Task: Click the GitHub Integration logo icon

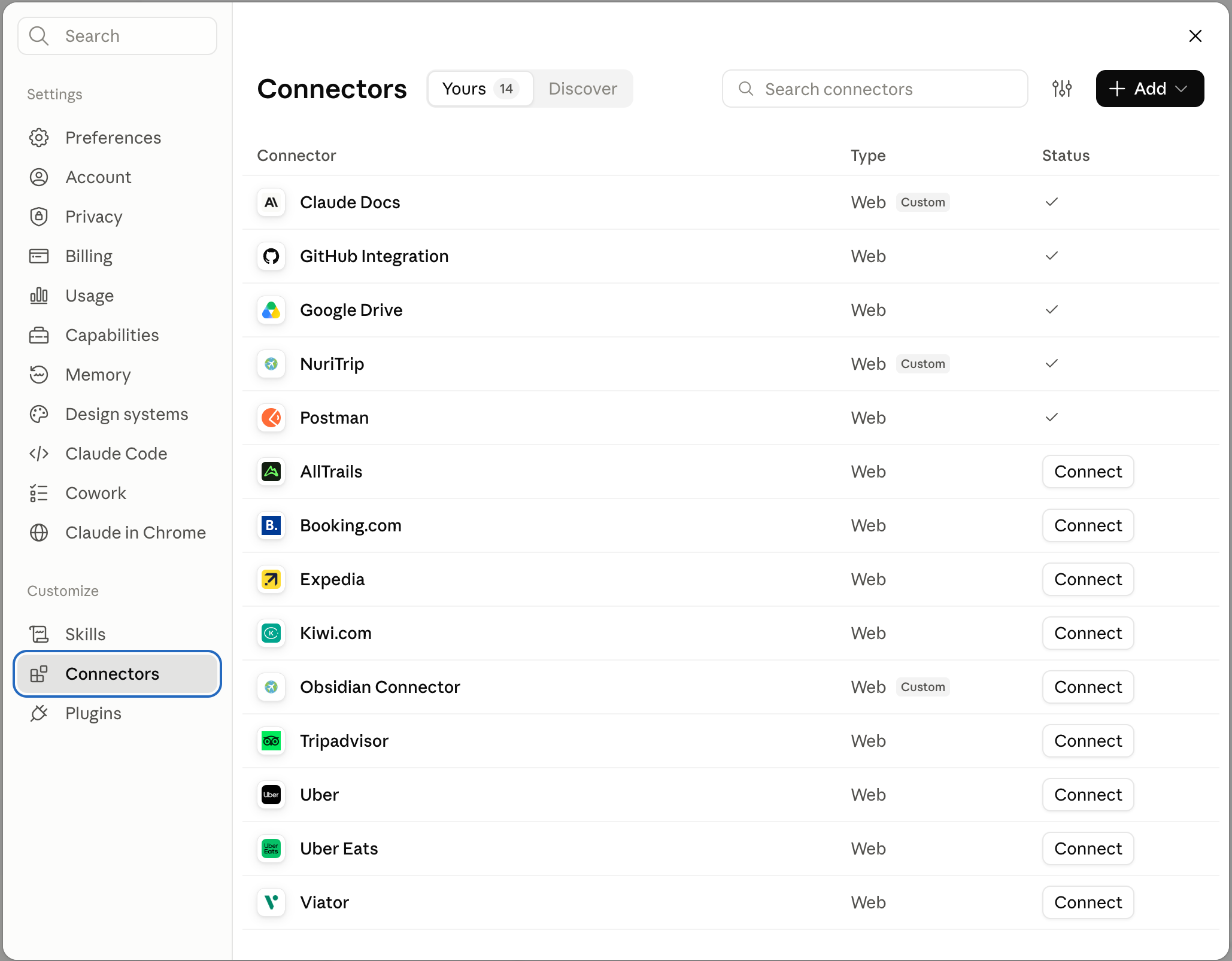Action: pos(271,256)
